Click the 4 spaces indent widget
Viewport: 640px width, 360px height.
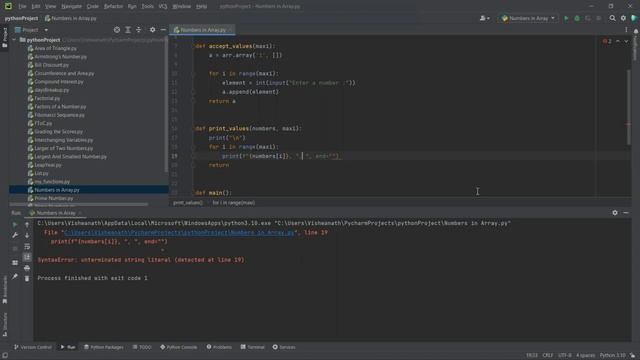pyautogui.click(x=585, y=355)
